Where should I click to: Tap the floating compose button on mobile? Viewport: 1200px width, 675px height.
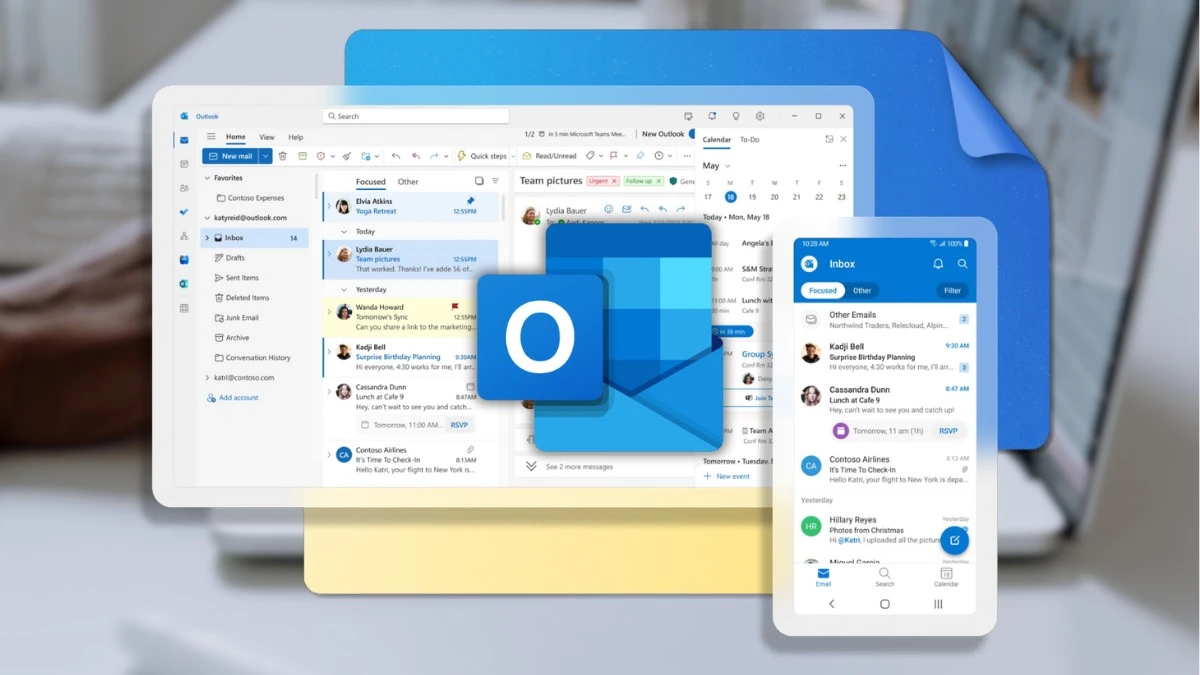[x=955, y=540]
